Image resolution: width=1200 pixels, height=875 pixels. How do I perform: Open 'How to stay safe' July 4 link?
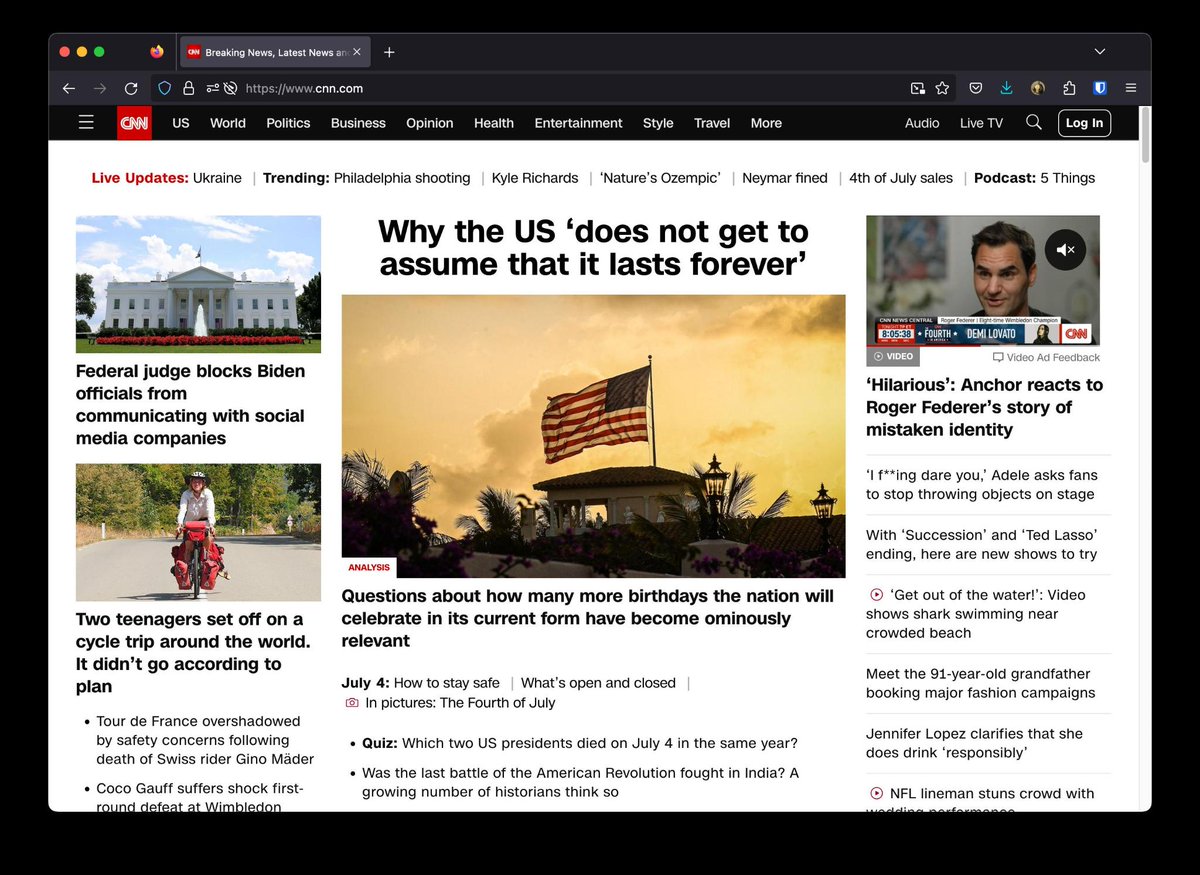point(447,683)
